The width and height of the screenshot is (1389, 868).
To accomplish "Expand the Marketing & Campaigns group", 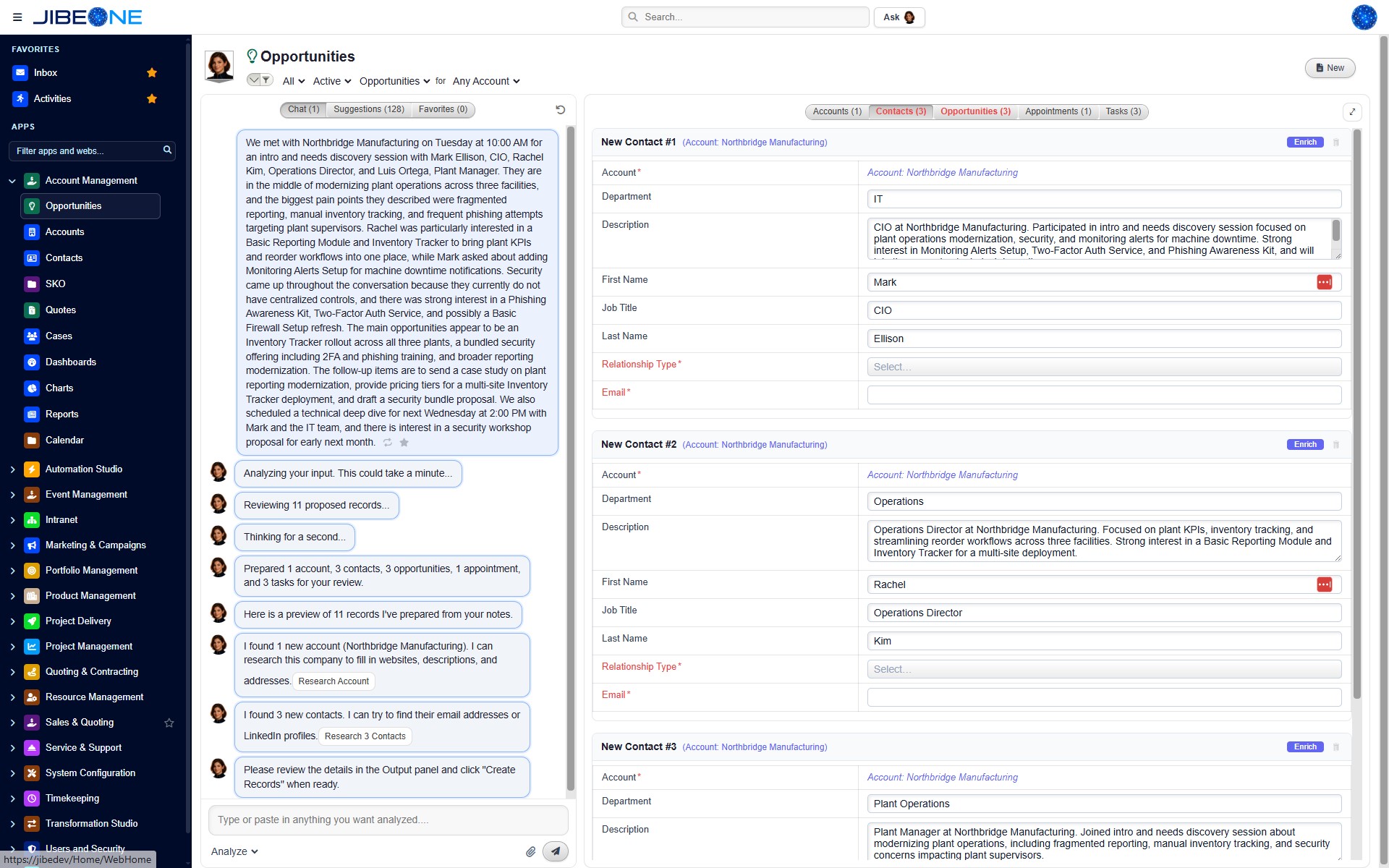I will tap(12, 545).
